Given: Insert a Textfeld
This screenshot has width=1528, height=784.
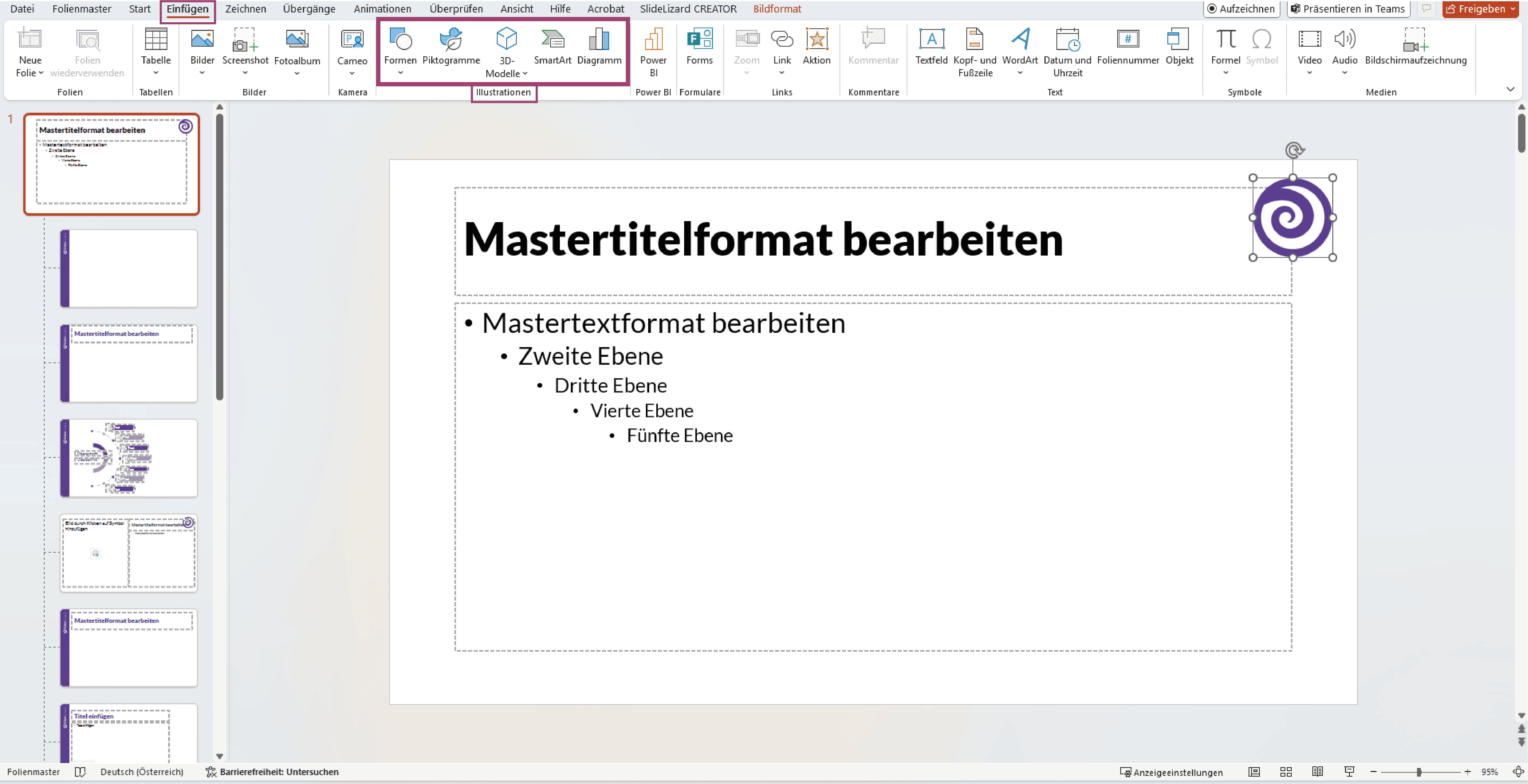Looking at the screenshot, I should tap(932, 39).
